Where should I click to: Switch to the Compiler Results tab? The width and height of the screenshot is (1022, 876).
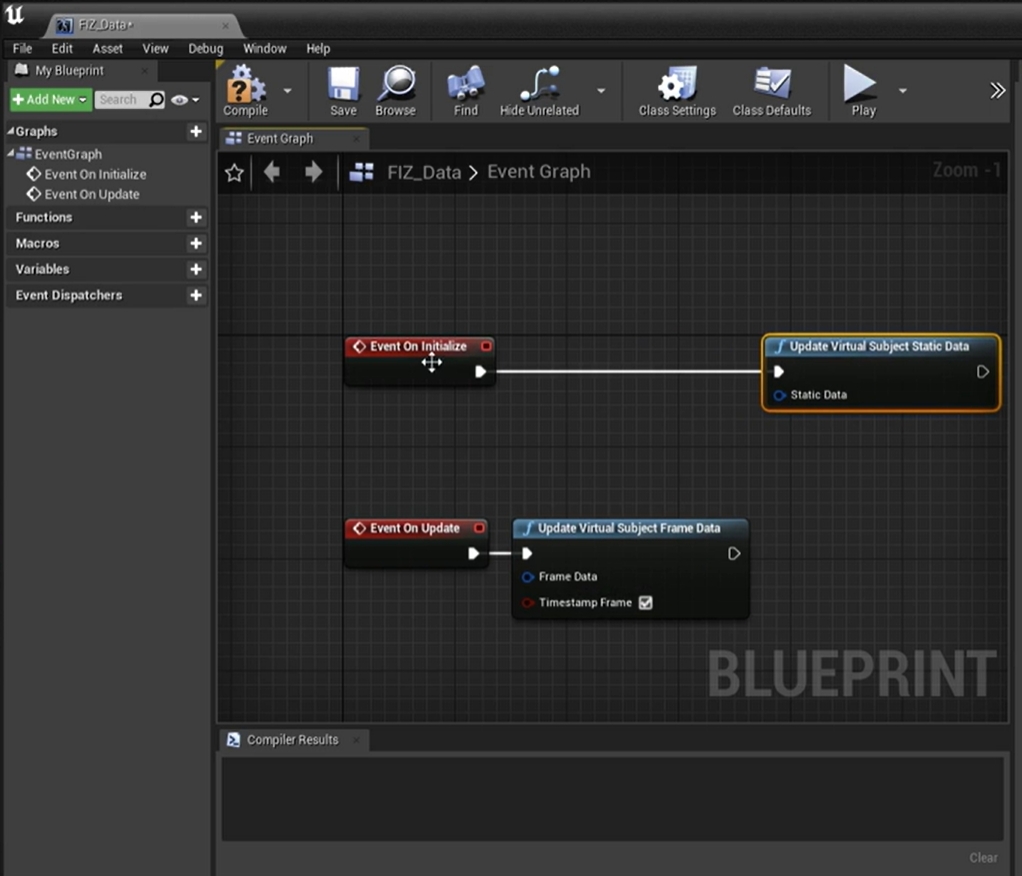(291, 740)
